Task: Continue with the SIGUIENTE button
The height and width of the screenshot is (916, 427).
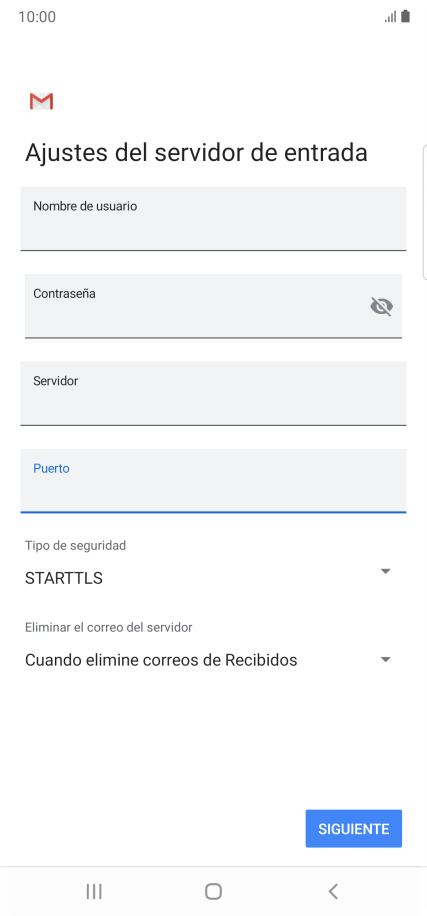Action: [x=353, y=828]
